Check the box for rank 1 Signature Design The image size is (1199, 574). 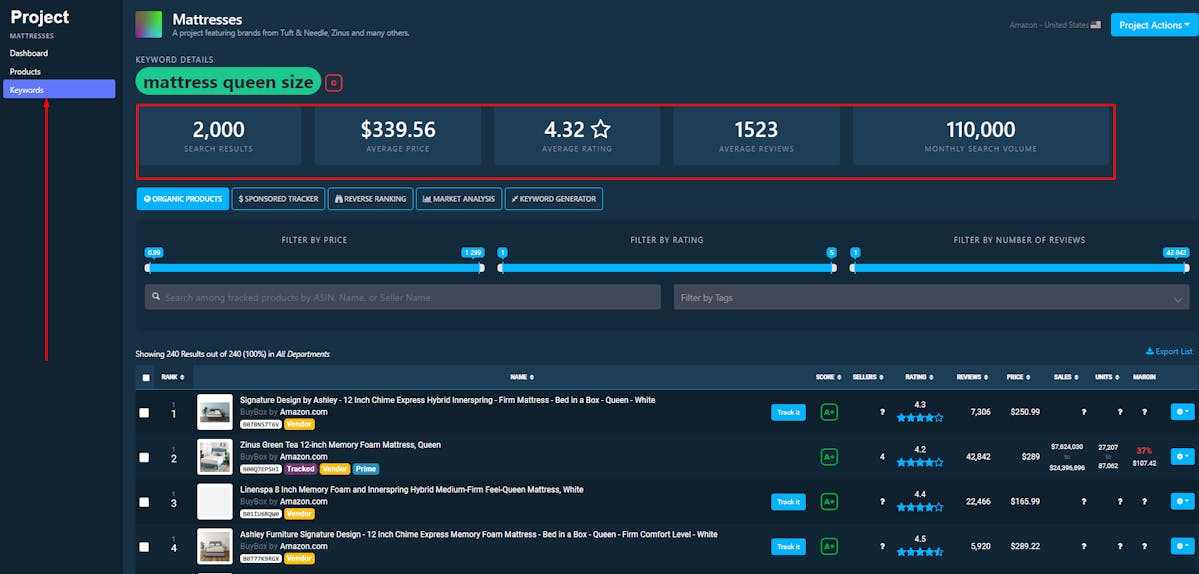(x=145, y=413)
